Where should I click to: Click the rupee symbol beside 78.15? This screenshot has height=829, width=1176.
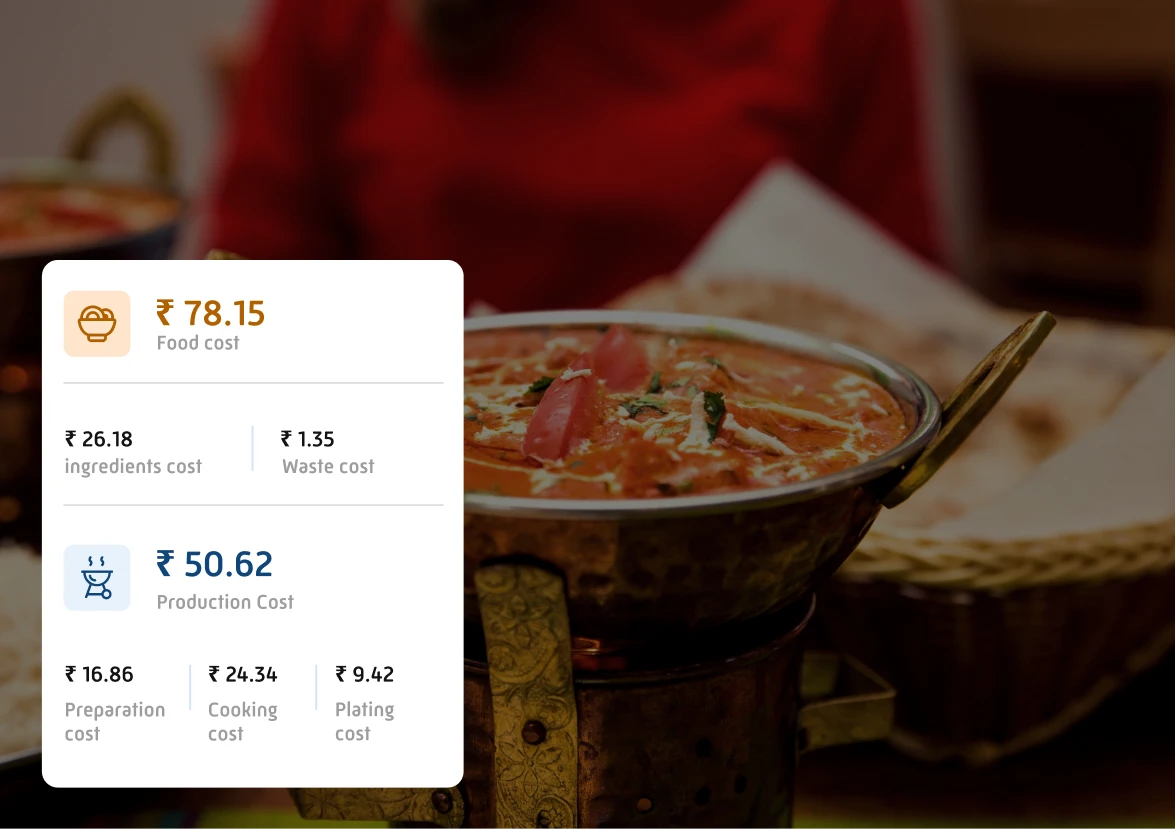point(165,312)
